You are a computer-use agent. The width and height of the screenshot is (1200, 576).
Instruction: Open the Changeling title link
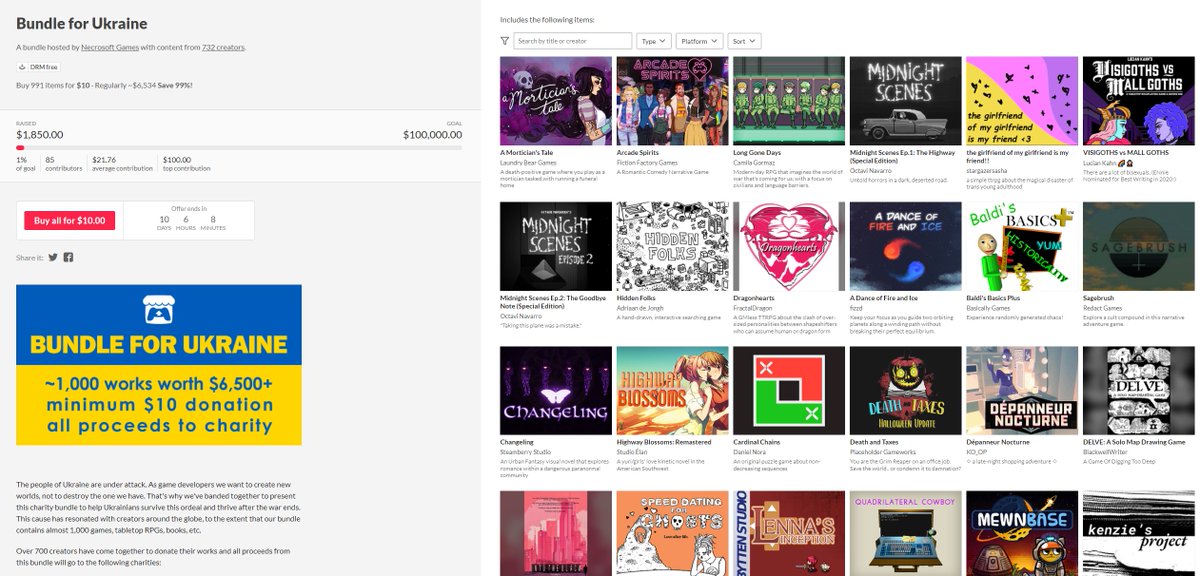pyautogui.click(x=517, y=442)
